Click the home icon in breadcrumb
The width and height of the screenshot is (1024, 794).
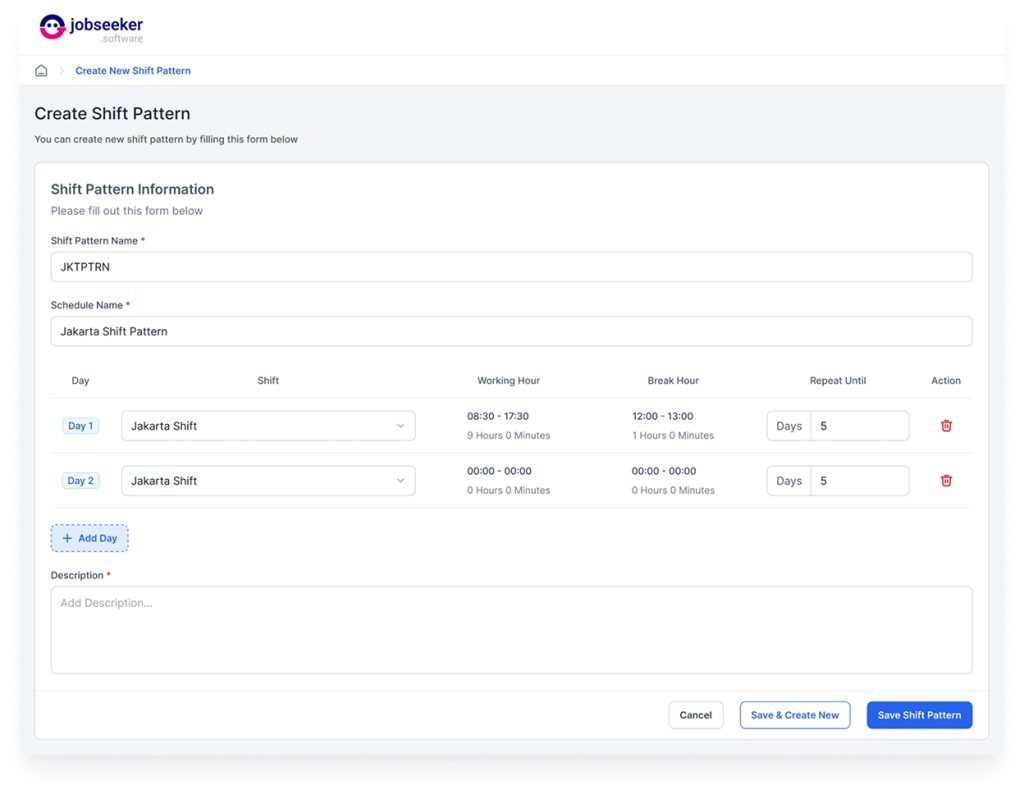point(41,71)
